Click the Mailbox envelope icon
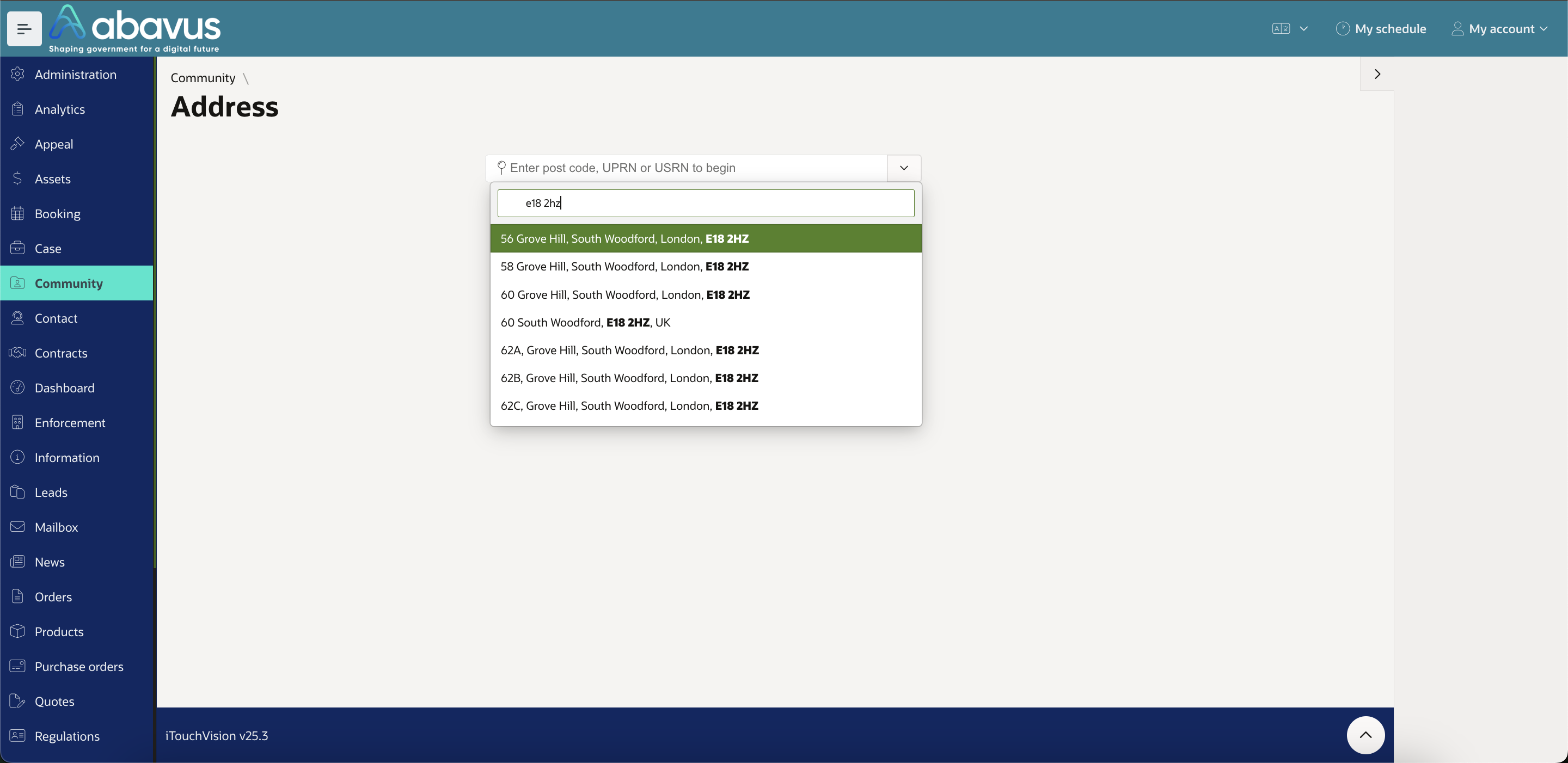The height and width of the screenshot is (763, 1568). click(x=17, y=527)
